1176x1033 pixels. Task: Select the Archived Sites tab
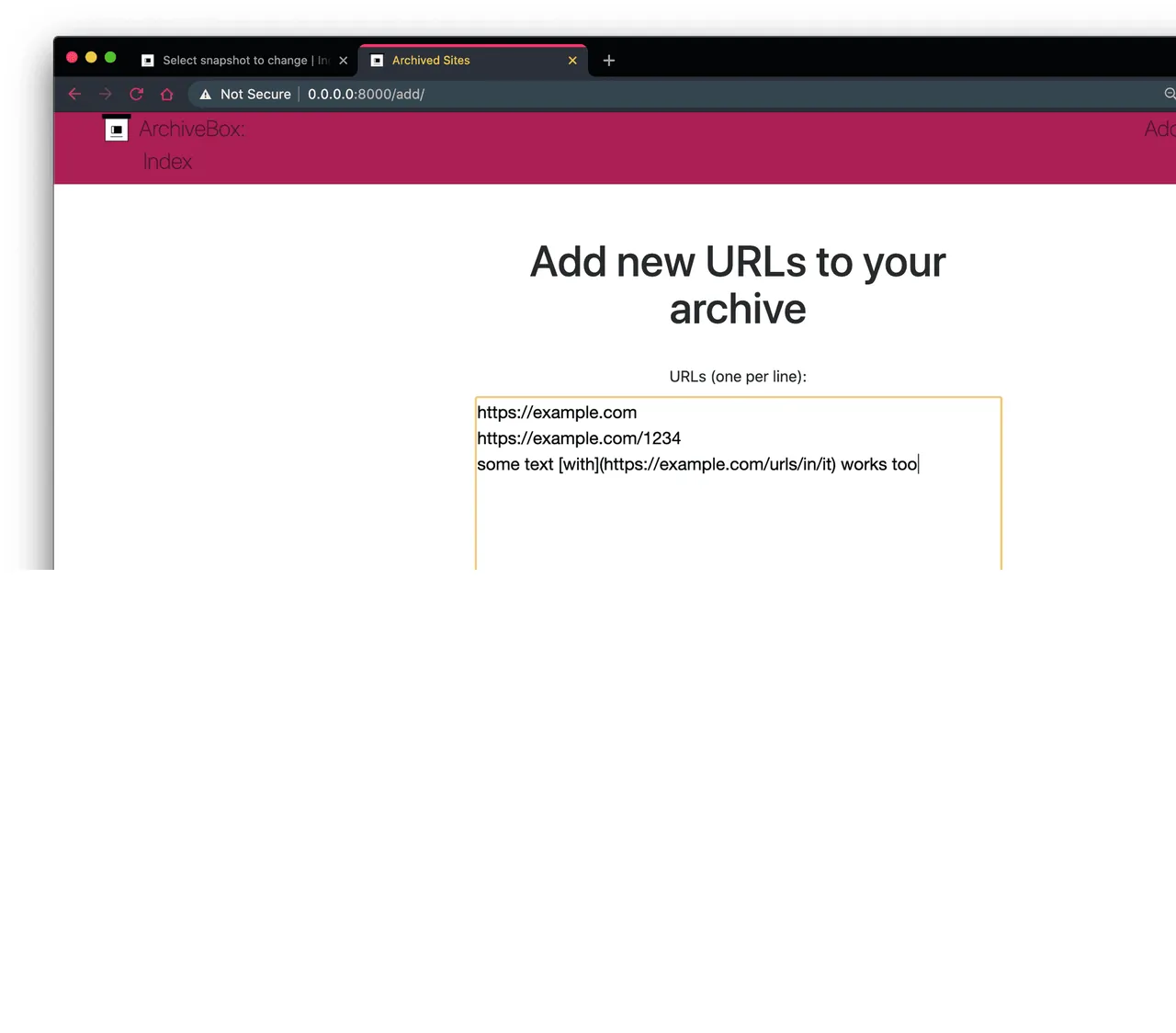472,61
